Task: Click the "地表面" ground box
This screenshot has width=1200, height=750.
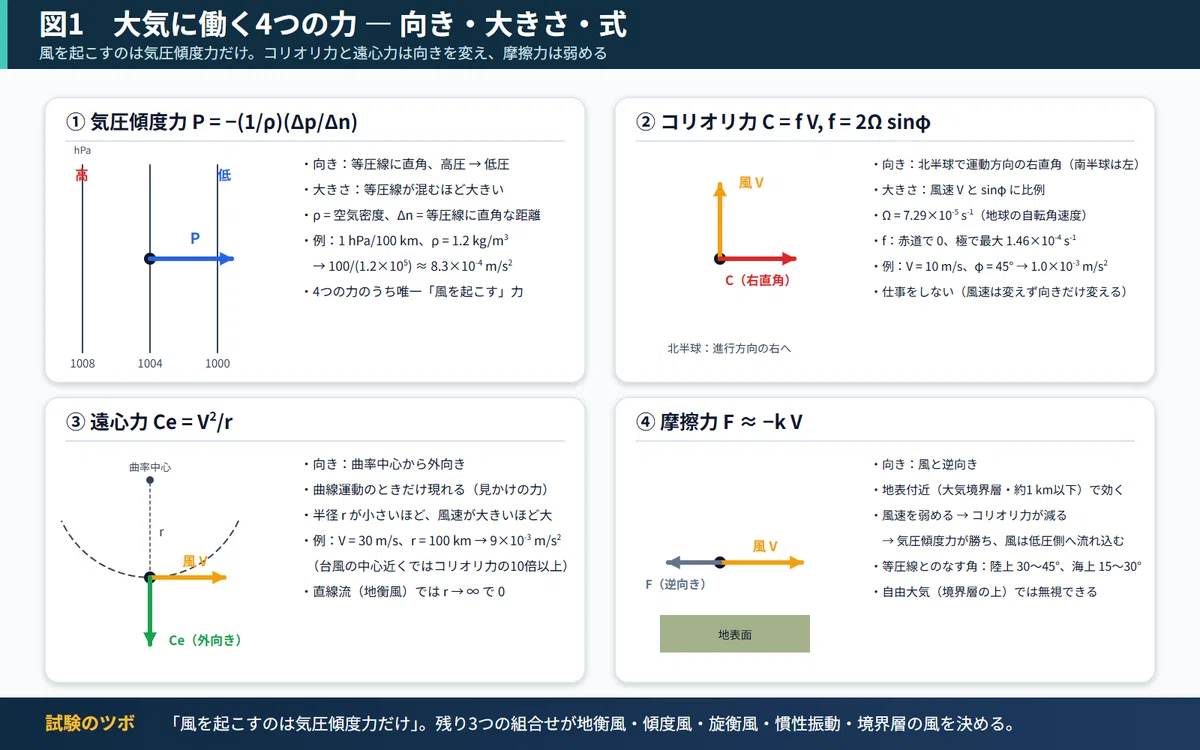Action: coord(734,634)
